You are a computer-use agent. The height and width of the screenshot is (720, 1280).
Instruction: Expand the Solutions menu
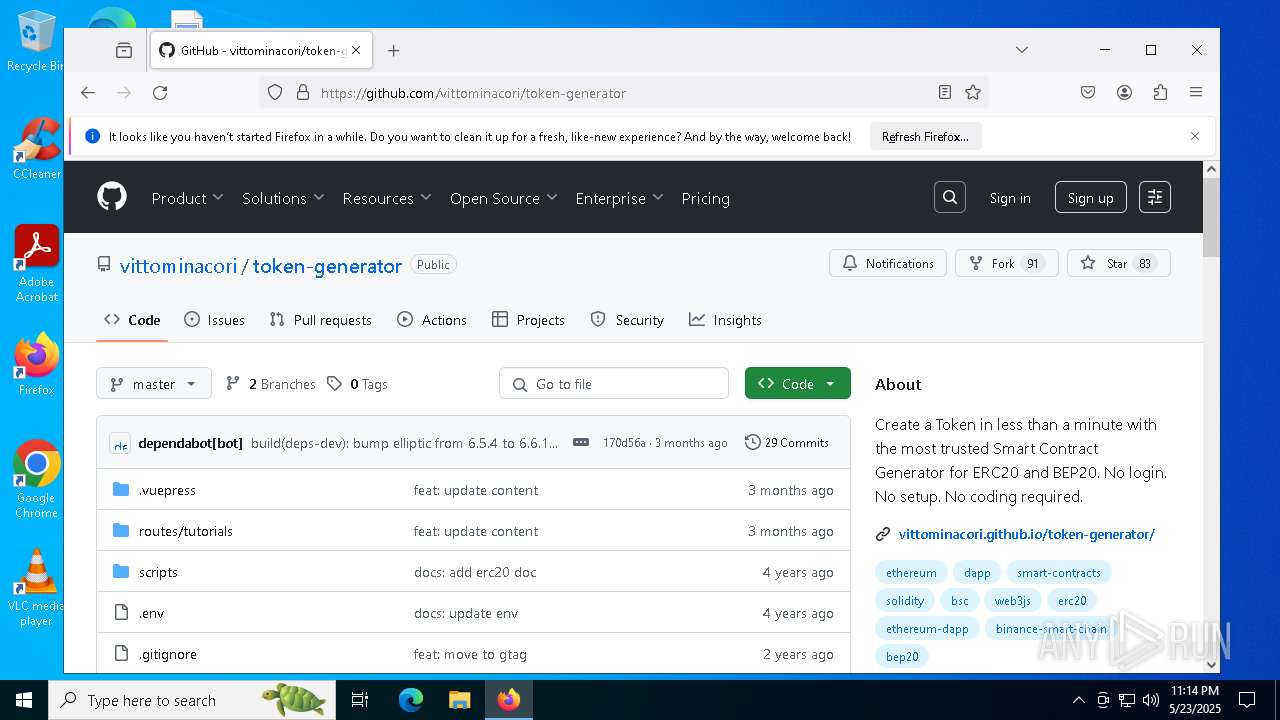(283, 198)
